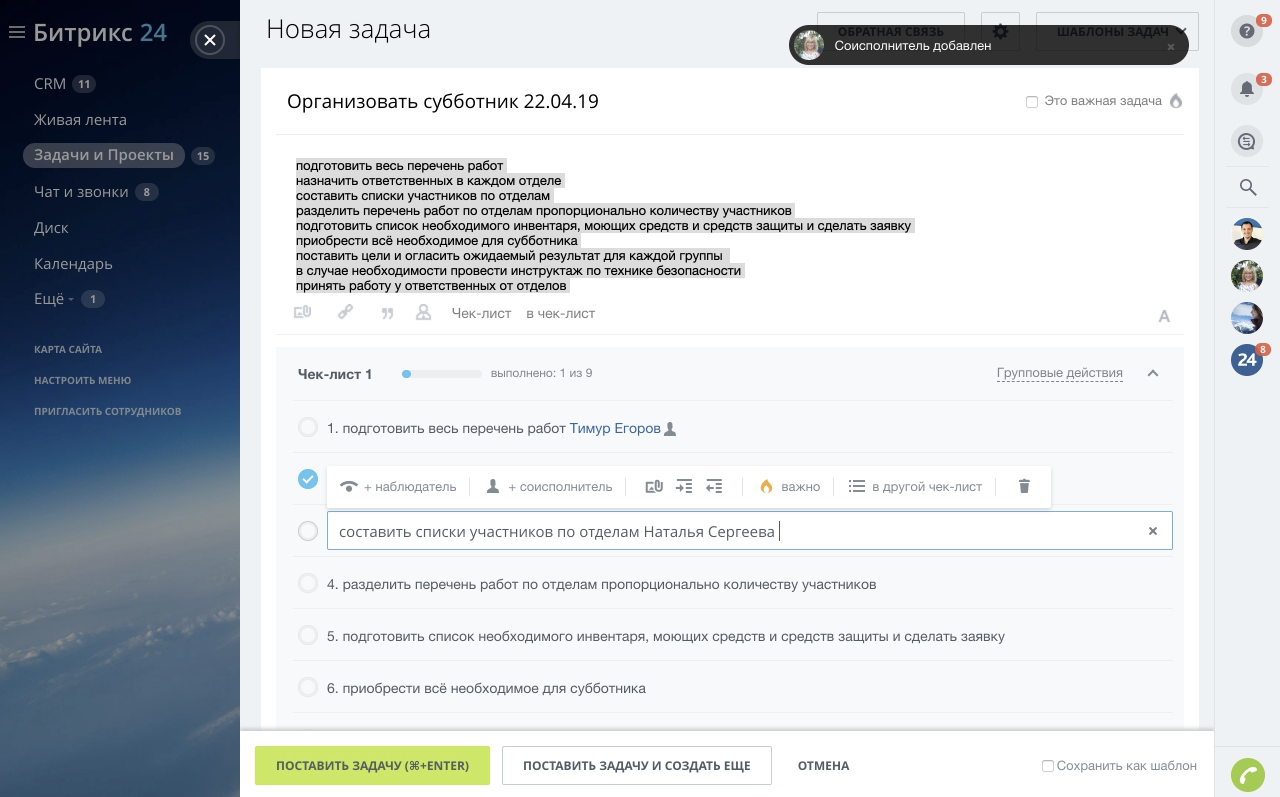Screen dimensions: 1280x797
Task: Open 'Задачи и Проекты' in sidebar
Action: [104, 155]
